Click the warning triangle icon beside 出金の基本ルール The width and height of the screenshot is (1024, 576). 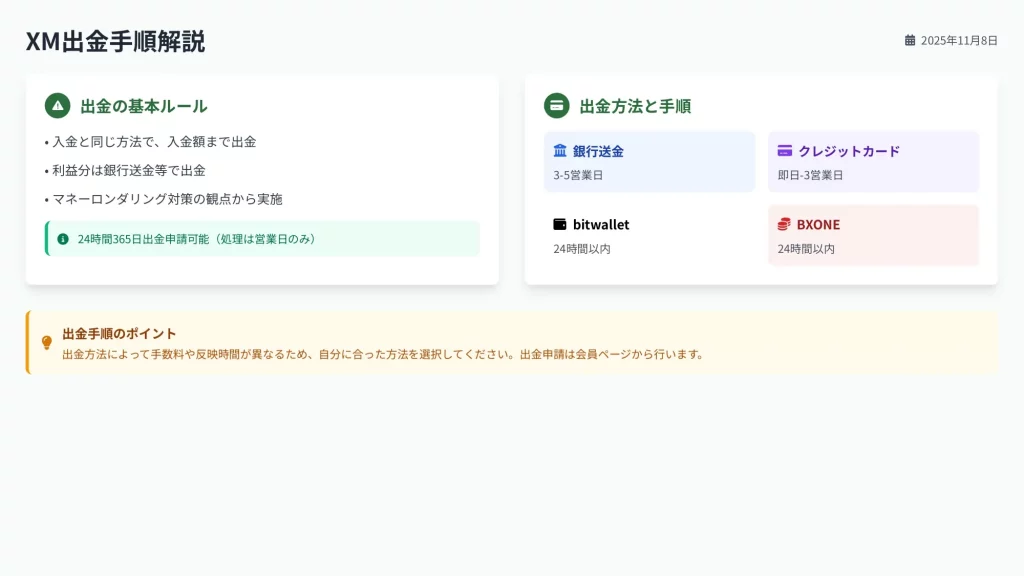pyautogui.click(x=58, y=106)
